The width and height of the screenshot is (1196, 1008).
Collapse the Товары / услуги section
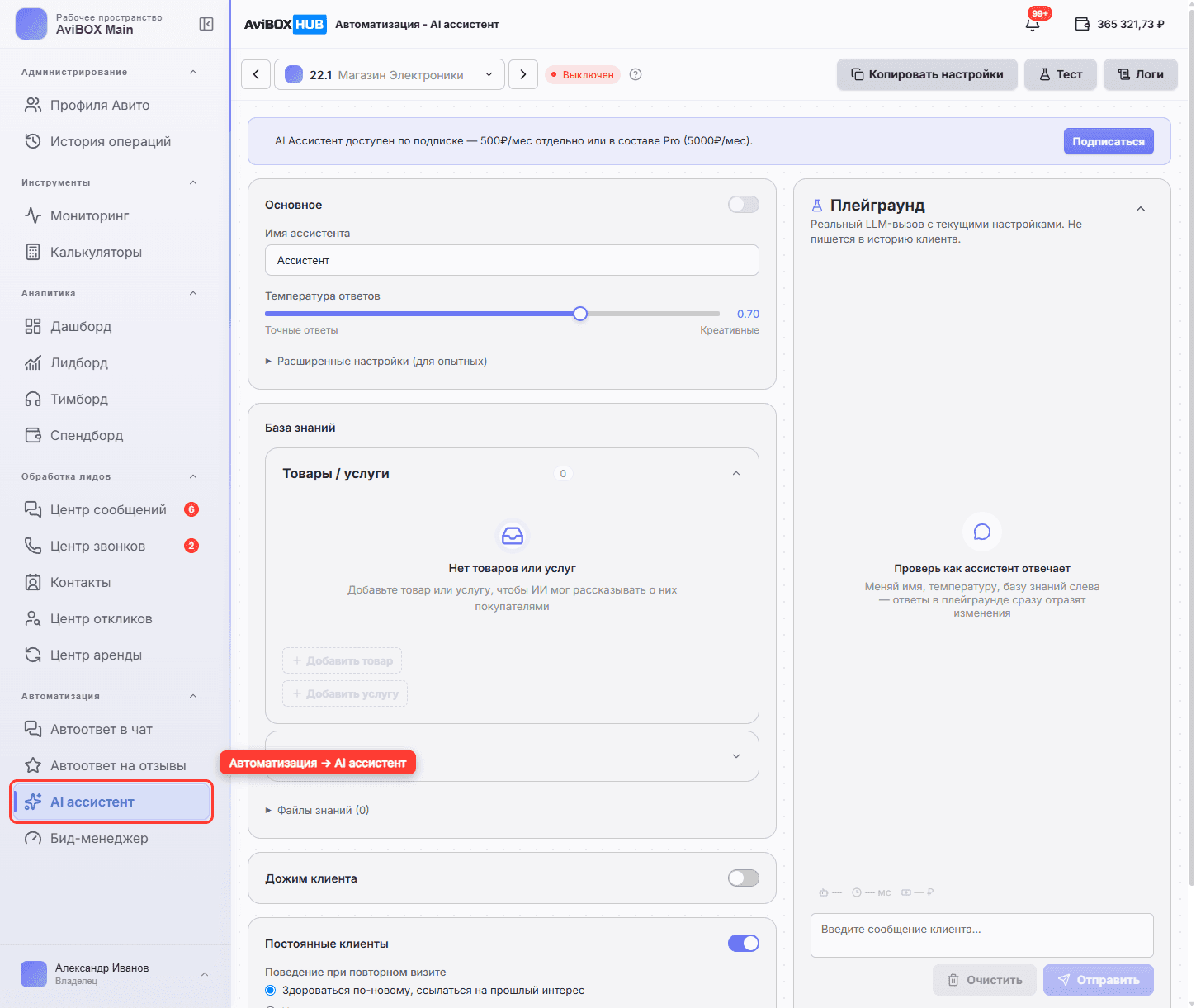[x=736, y=473]
